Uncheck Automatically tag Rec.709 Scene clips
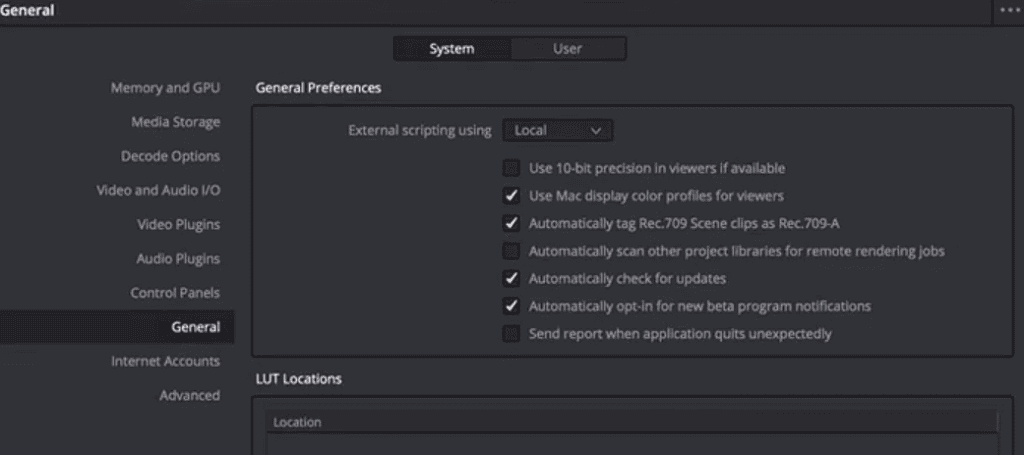This screenshot has width=1024, height=455. click(511, 223)
